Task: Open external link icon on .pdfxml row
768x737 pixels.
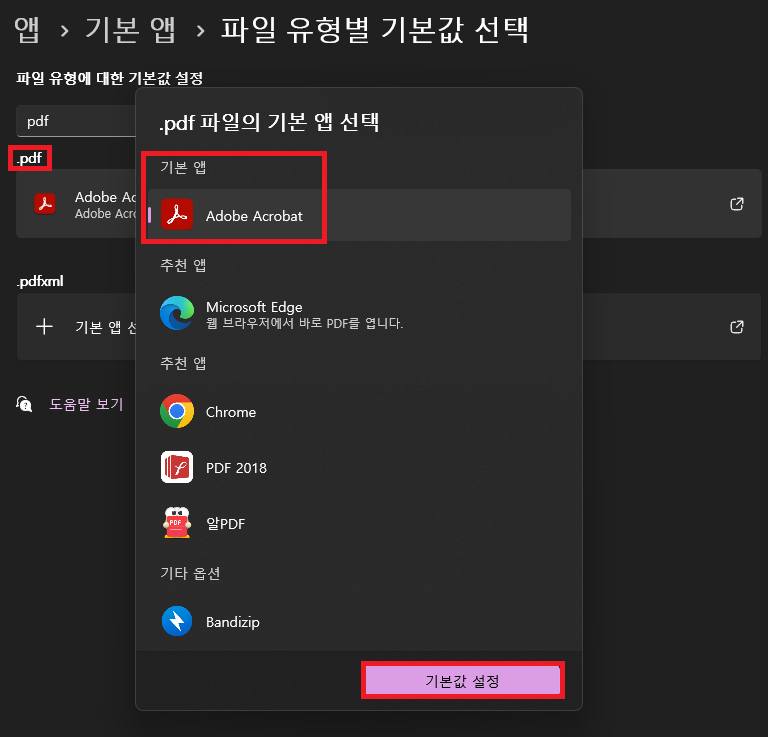Action: coord(737,327)
